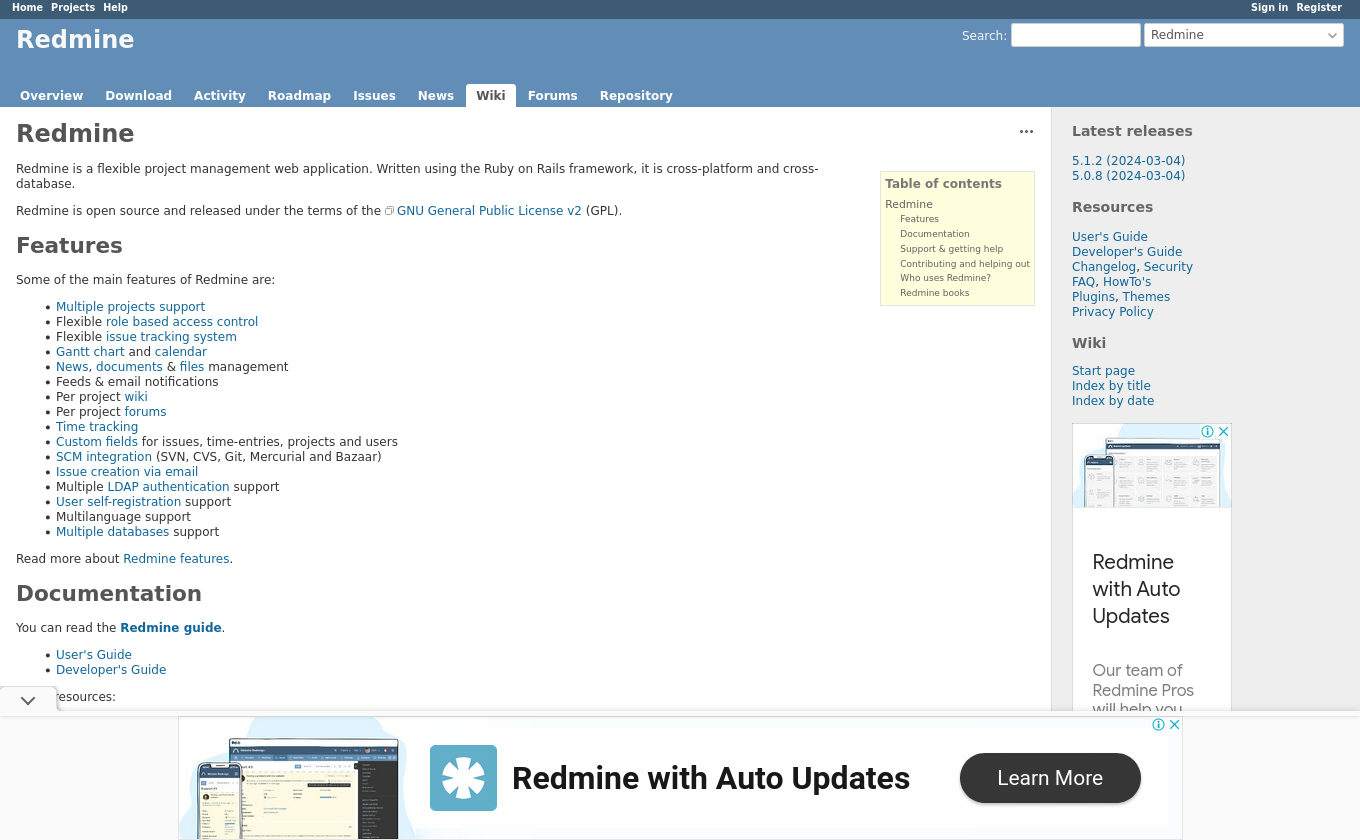
Task: Go to the Roadmap tab
Action: 299,96
